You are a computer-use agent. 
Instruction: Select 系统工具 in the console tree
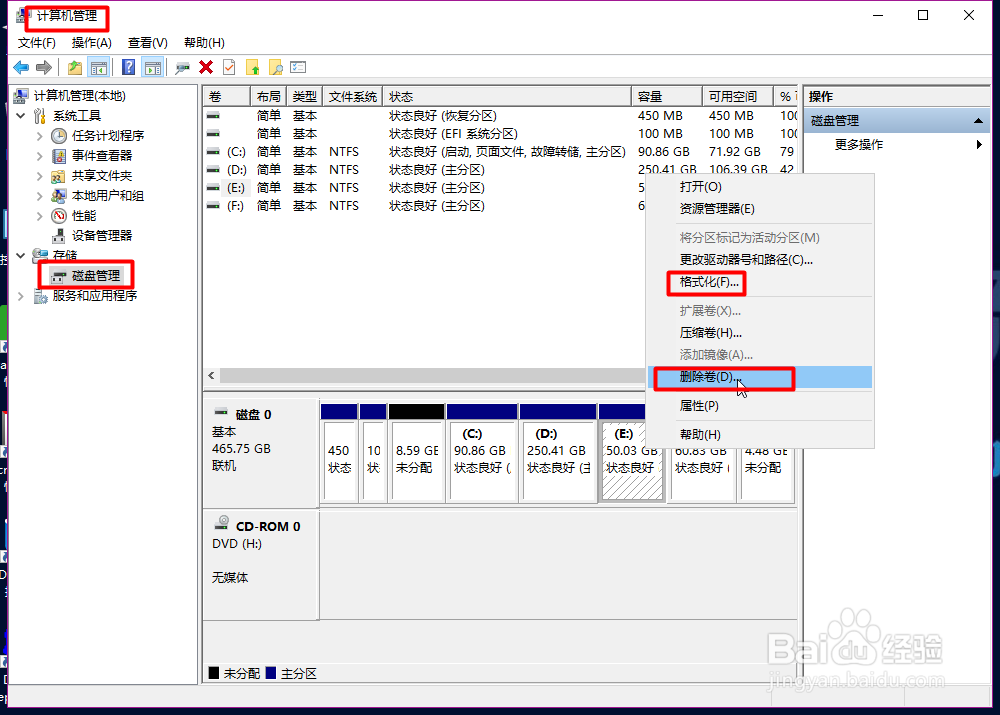click(x=77, y=115)
